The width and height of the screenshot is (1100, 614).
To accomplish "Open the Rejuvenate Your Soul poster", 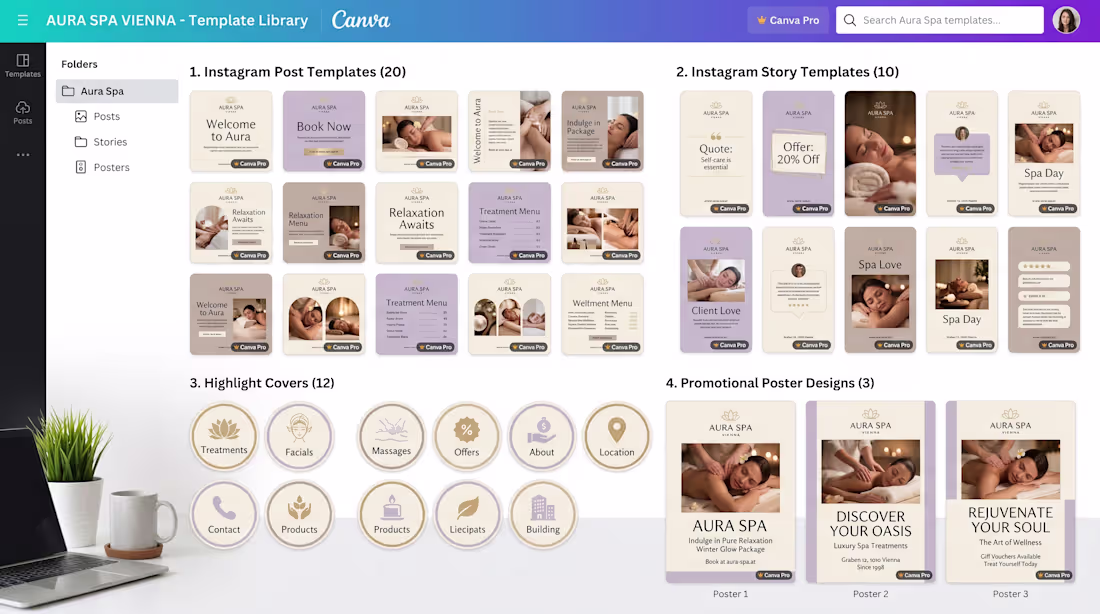I will (x=1010, y=491).
